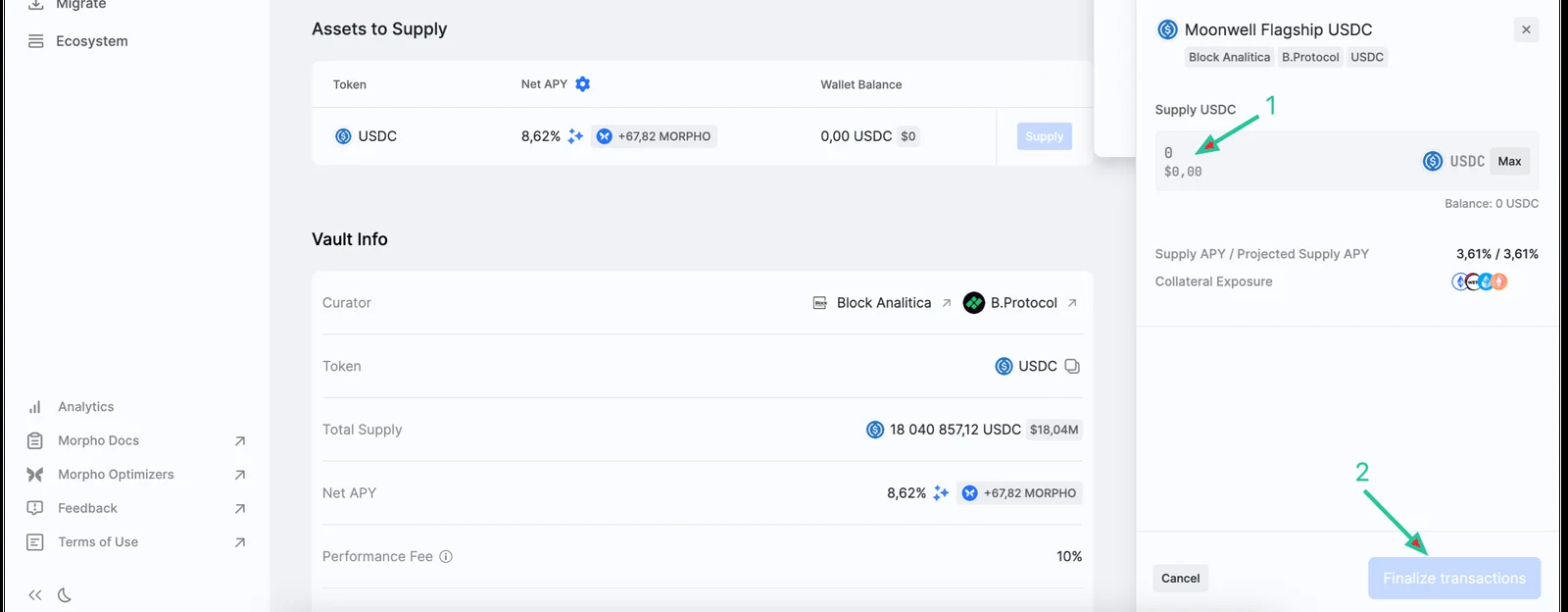Viewport: 1568px width, 612px height.
Task: Copy the USDC token address icon
Action: [x=1072, y=366]
